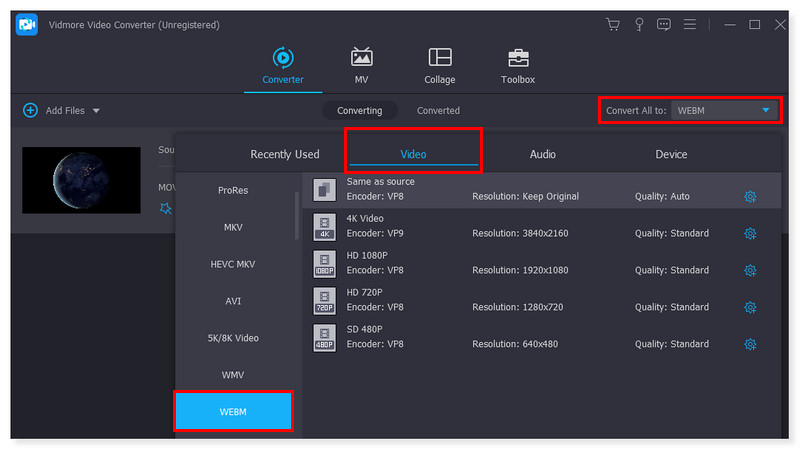
Task: Click the register key icon
Action: pyautogui.click(x=640, y=24)
